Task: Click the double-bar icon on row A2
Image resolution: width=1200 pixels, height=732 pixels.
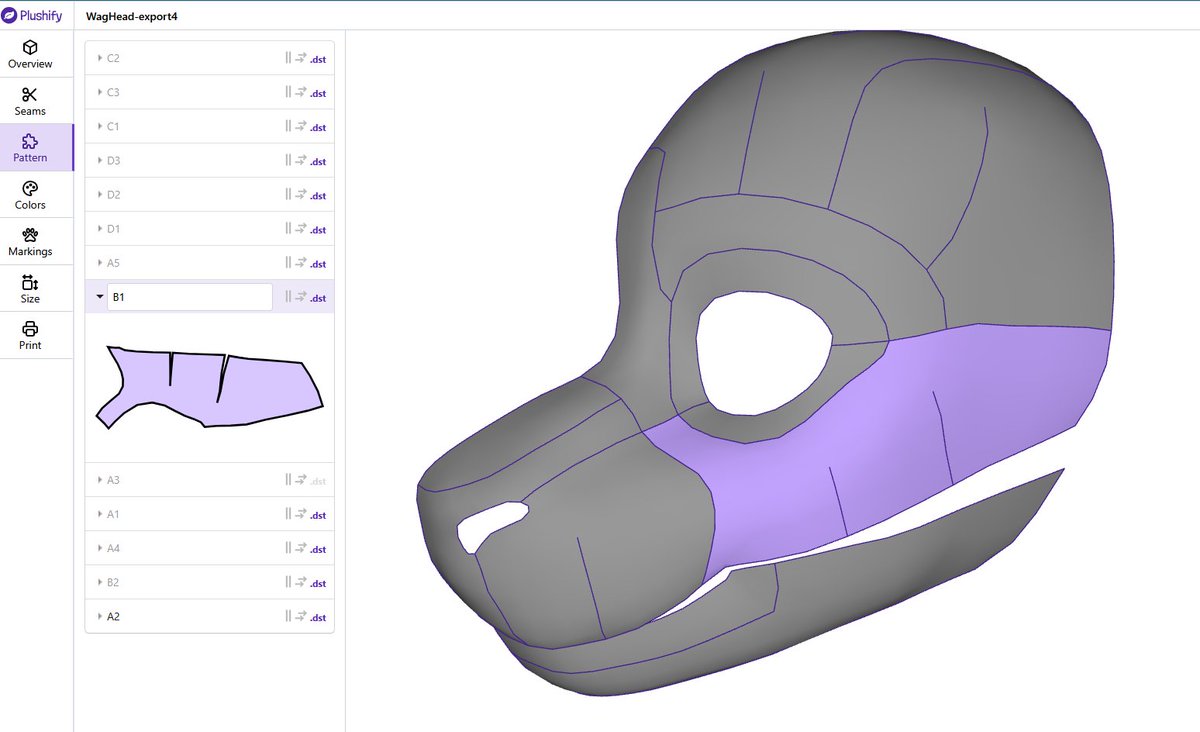Action: 288,616
